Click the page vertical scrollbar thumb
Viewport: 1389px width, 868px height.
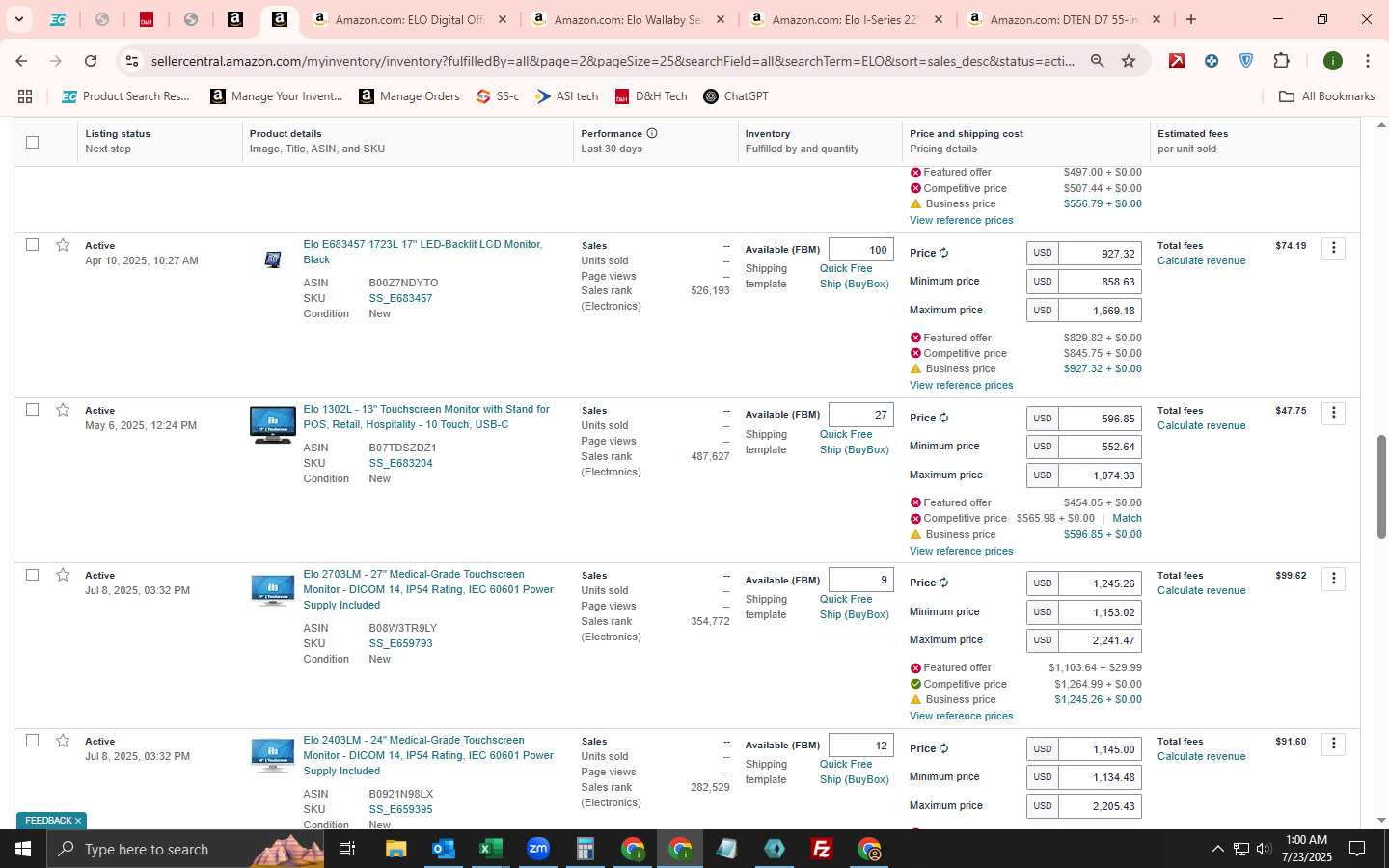1381,487
